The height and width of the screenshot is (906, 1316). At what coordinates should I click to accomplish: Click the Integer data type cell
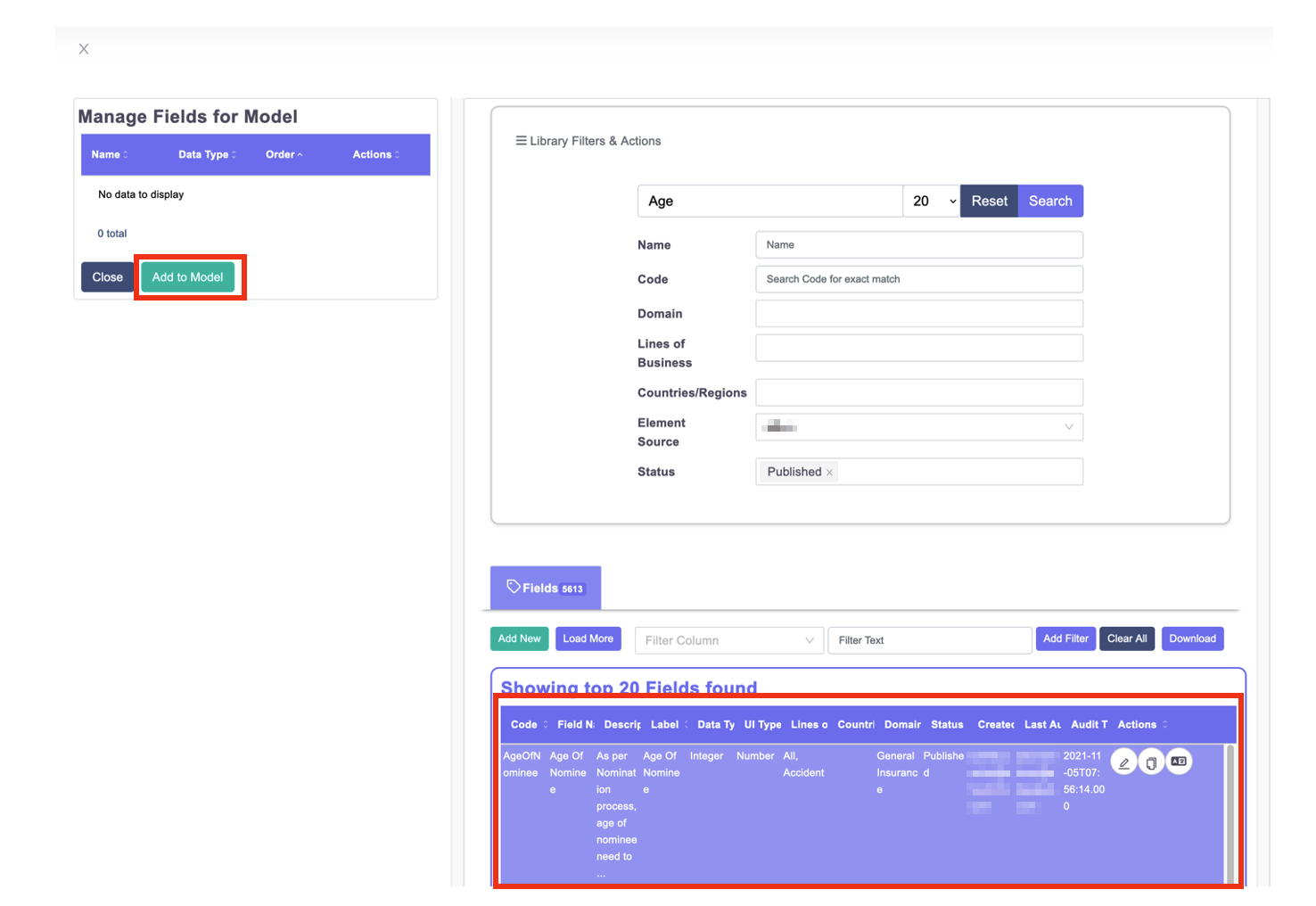(x=706, y=756)
